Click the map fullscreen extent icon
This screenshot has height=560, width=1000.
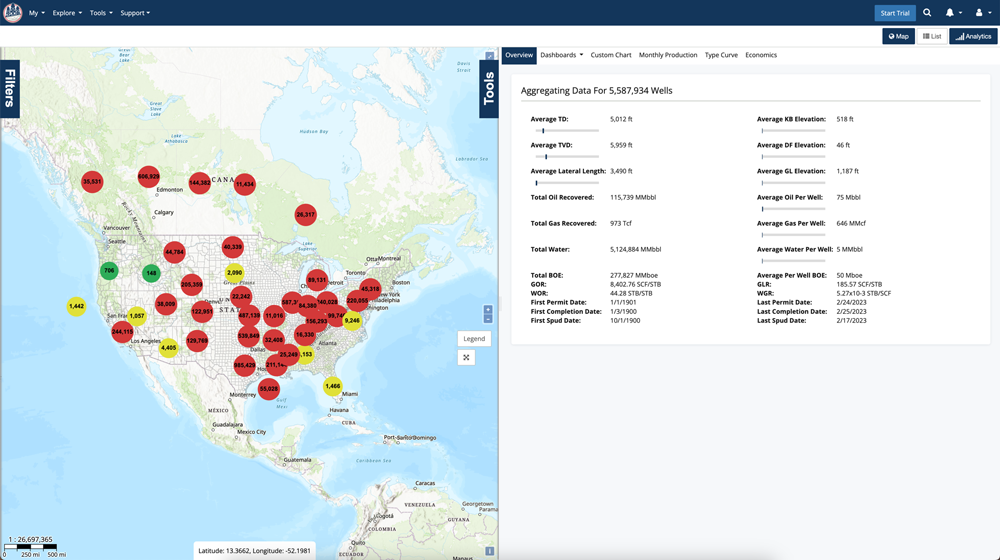(x=466, y=357)
